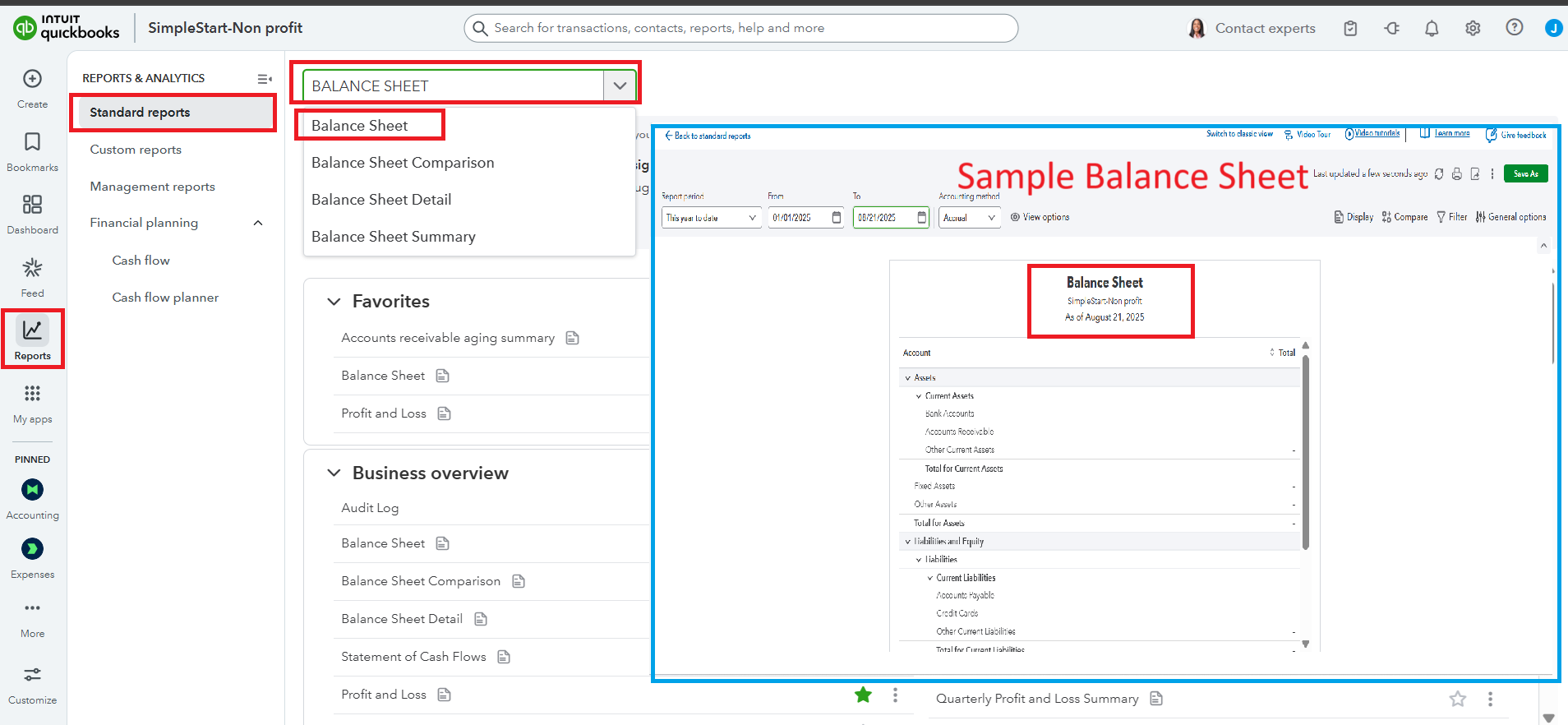Favorite the Quarterly Profit and Loss Summary star
The width and height of the screenshot is (1568, 725).
click(x=1457, y=699)
